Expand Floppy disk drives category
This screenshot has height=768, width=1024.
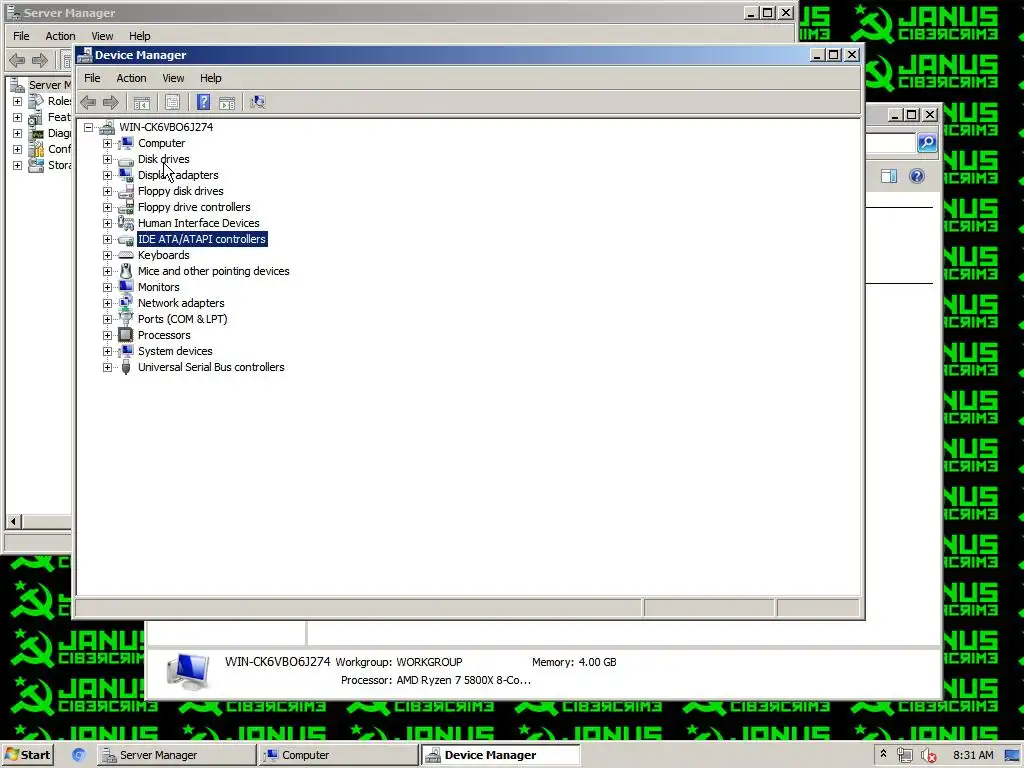coord(107,191)
